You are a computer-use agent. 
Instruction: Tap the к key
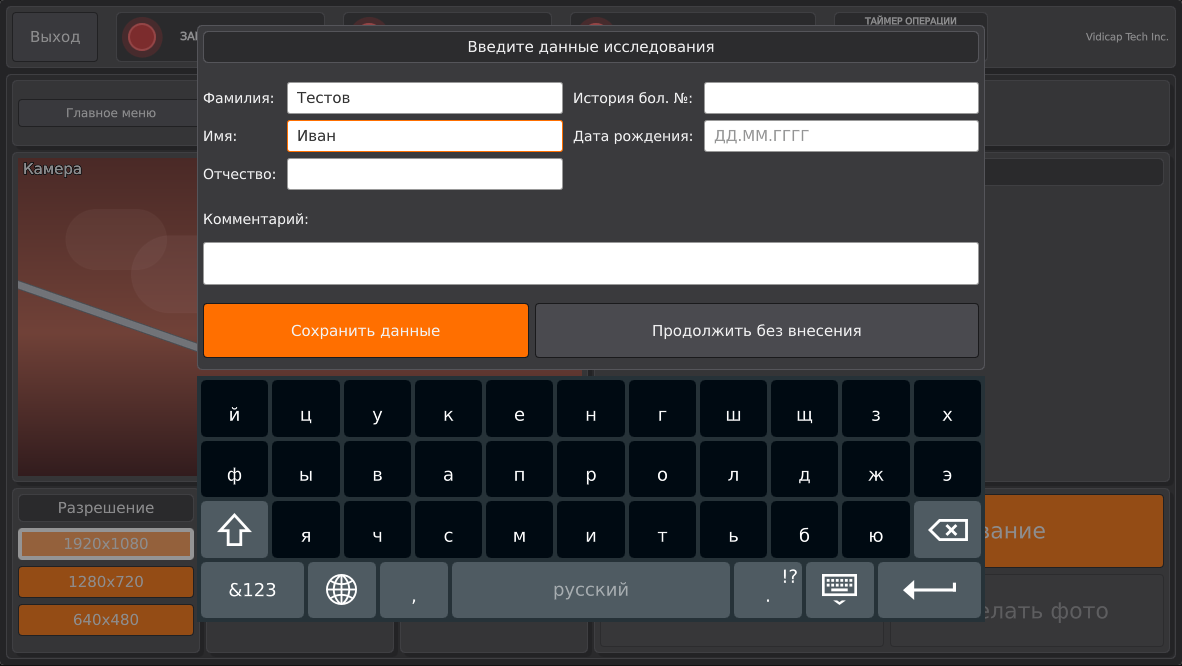[x=449, y=409]
